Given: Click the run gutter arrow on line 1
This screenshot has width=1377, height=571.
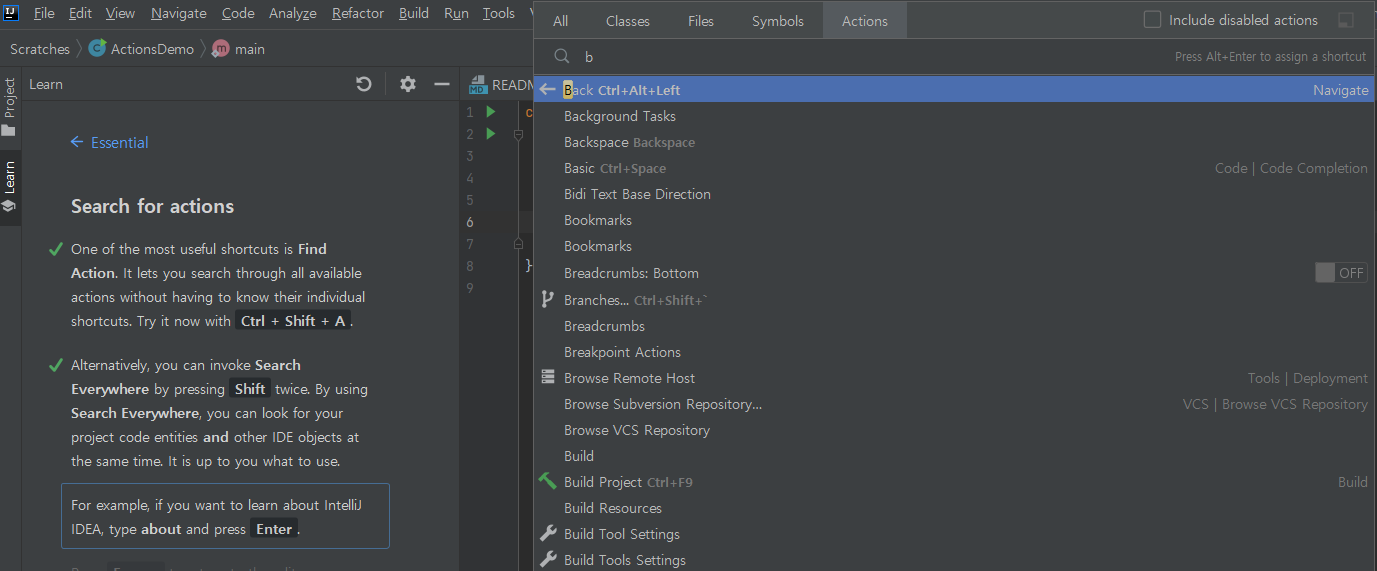Looking at the screenshot, I should coord(491,111).
